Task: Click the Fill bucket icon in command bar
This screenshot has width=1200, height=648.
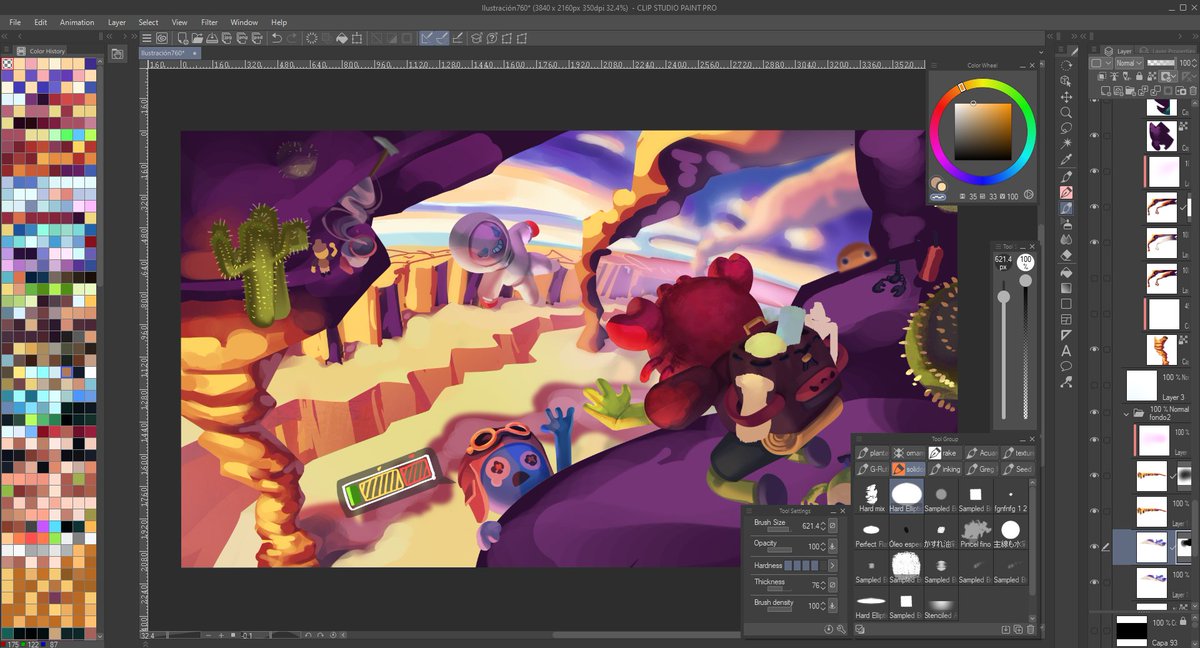Action: (x=342, y=38)
